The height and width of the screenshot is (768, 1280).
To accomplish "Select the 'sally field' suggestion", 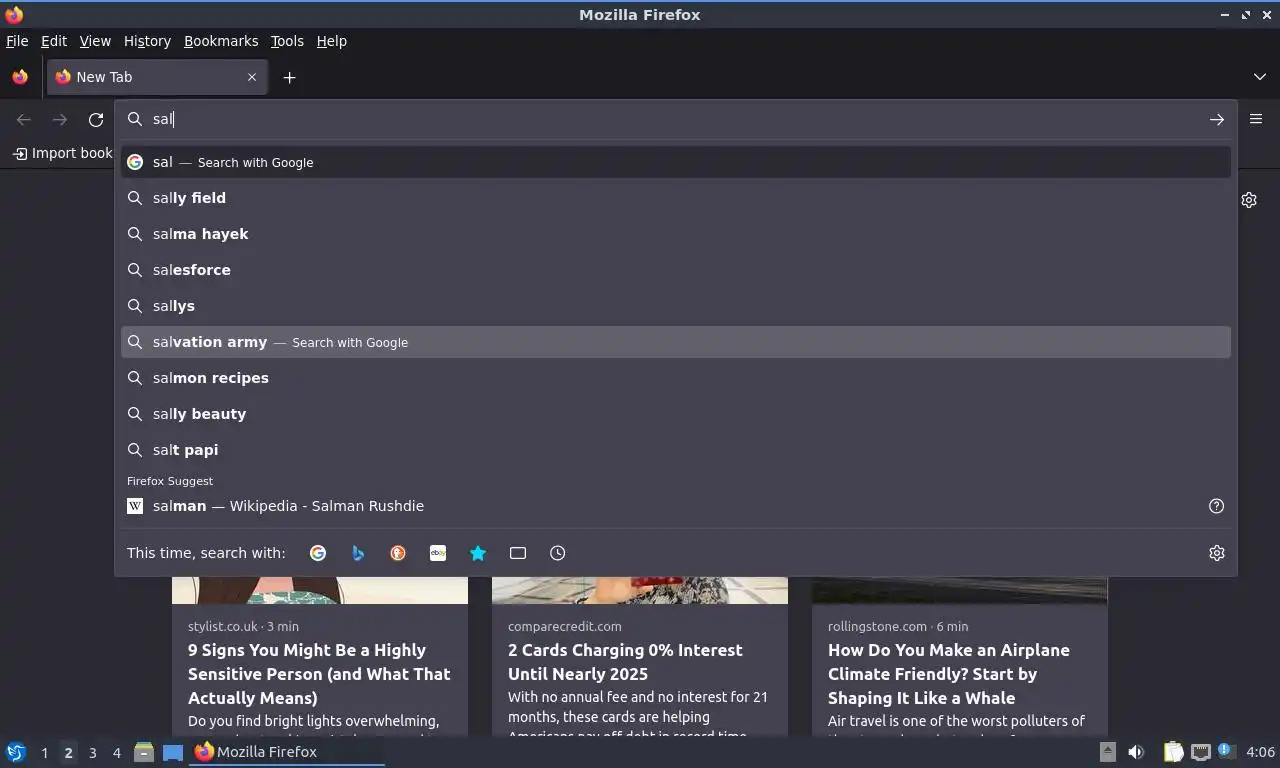I will click(676, 198).
